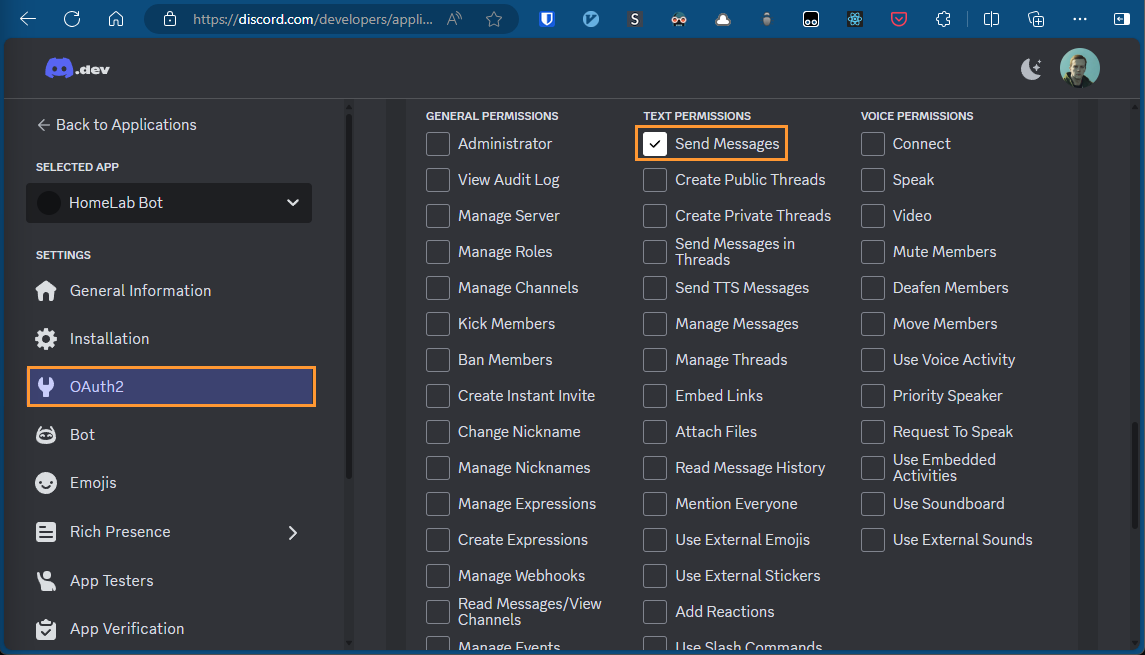The height and width of the screenshot is (655, 1145).
Task: Expand the Rich Presence submenu
Action: [293, 532]
